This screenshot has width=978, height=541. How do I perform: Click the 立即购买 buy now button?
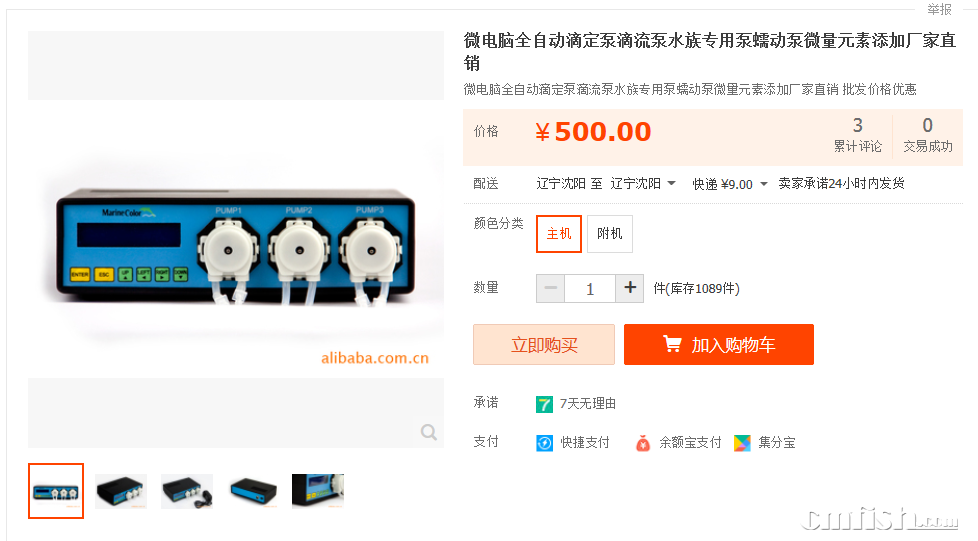(544, 344)
